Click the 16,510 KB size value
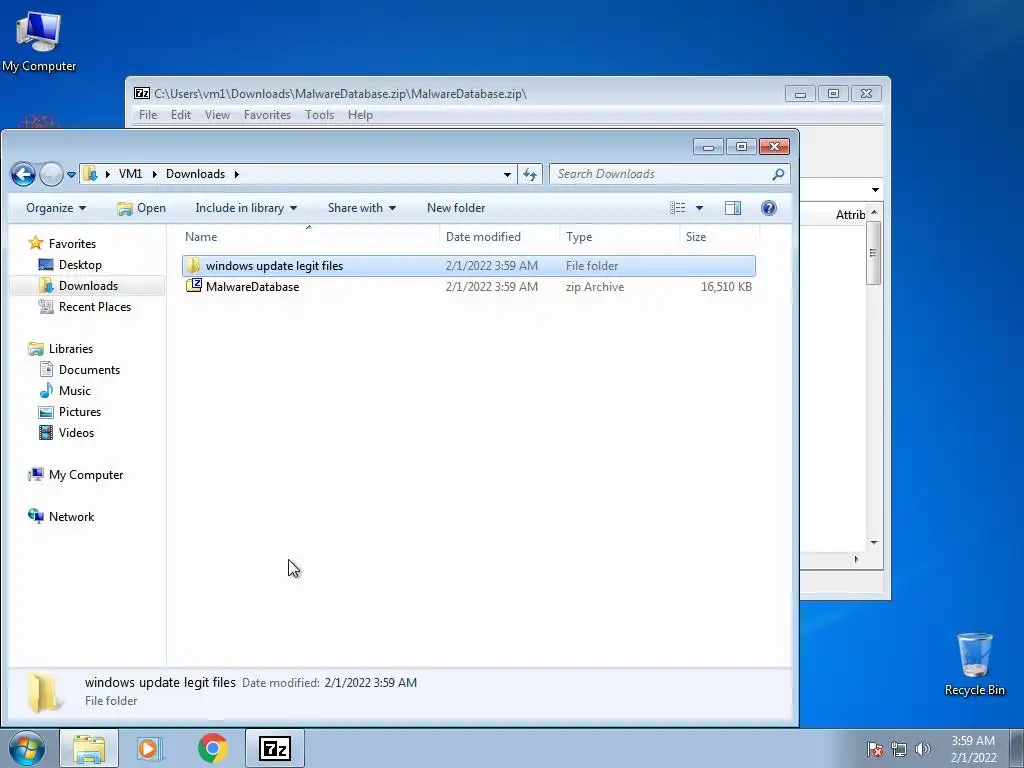This screenshot has width=1024, height=768. point(726,287)
